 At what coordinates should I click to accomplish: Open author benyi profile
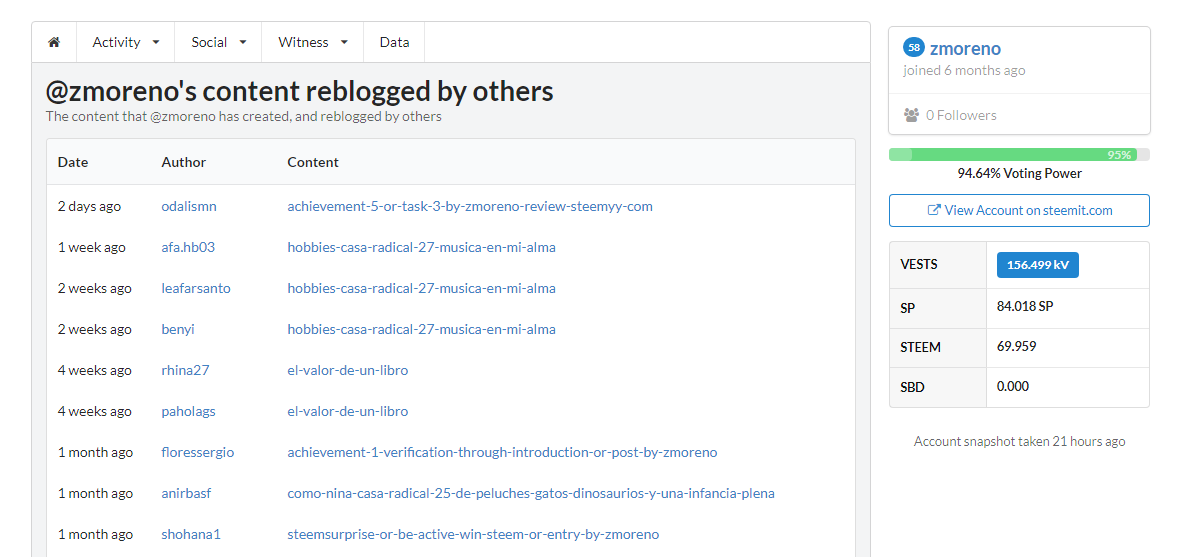click(x=178, y=329)
